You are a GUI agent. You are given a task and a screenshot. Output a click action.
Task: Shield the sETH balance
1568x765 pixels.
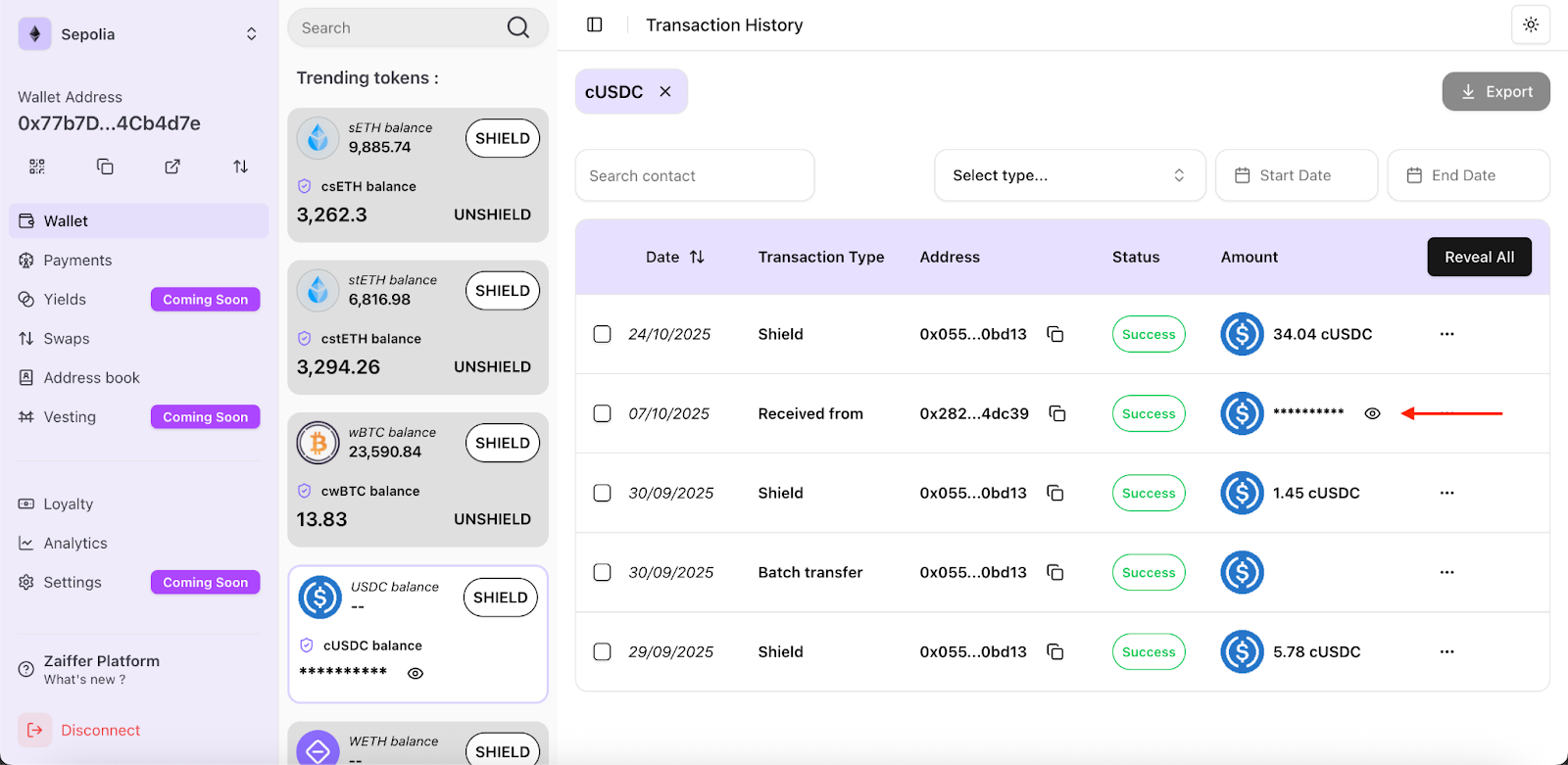coord(503,138)
